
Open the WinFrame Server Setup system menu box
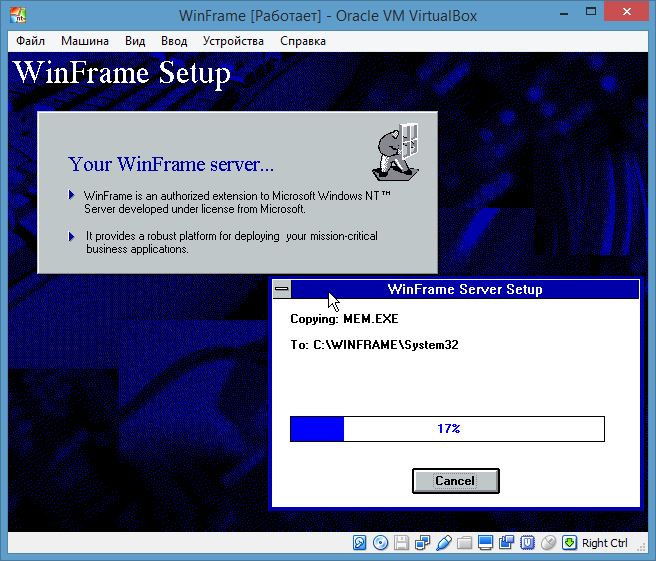[x=282, y=289]
